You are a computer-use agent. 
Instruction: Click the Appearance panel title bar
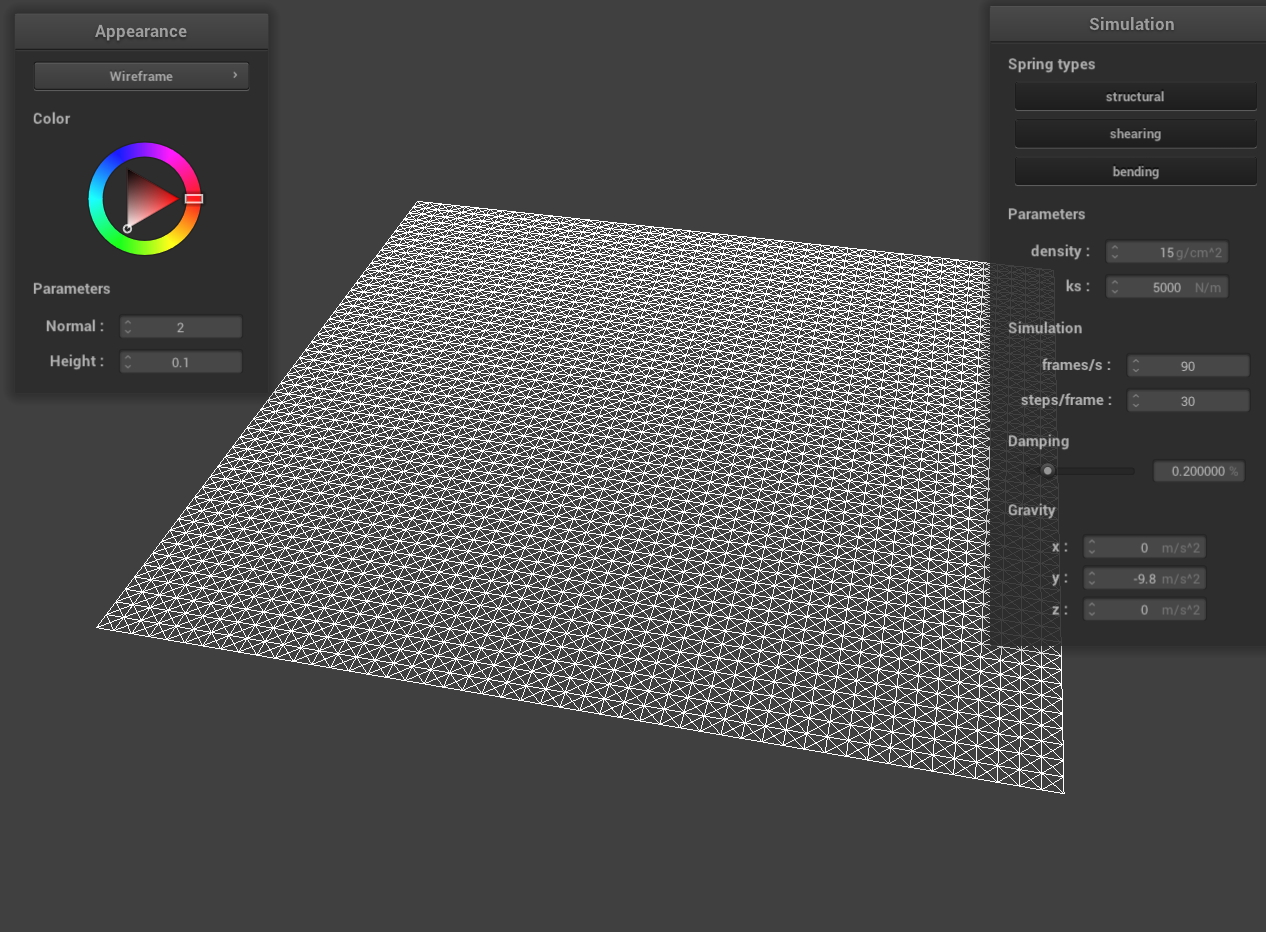[x=141, y=31]
